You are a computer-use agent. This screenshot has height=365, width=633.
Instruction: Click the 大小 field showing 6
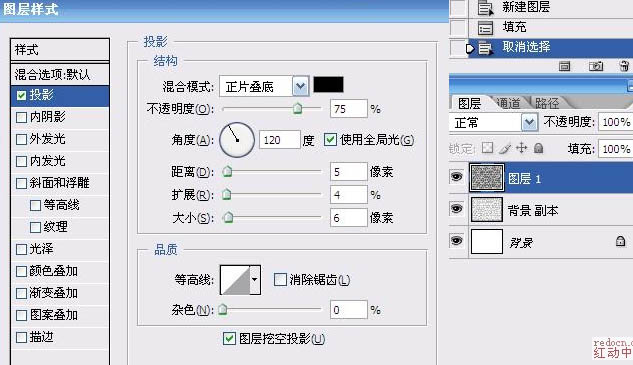tap(349, 218)
